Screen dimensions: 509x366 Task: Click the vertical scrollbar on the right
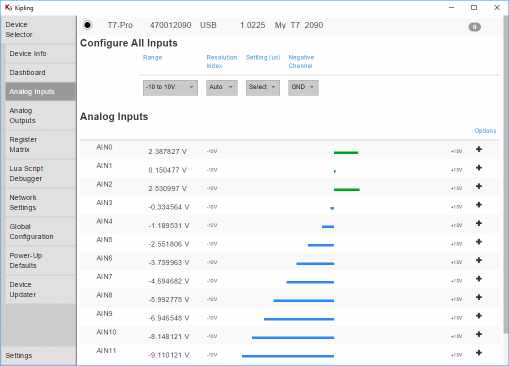click(x=506, y=173)
